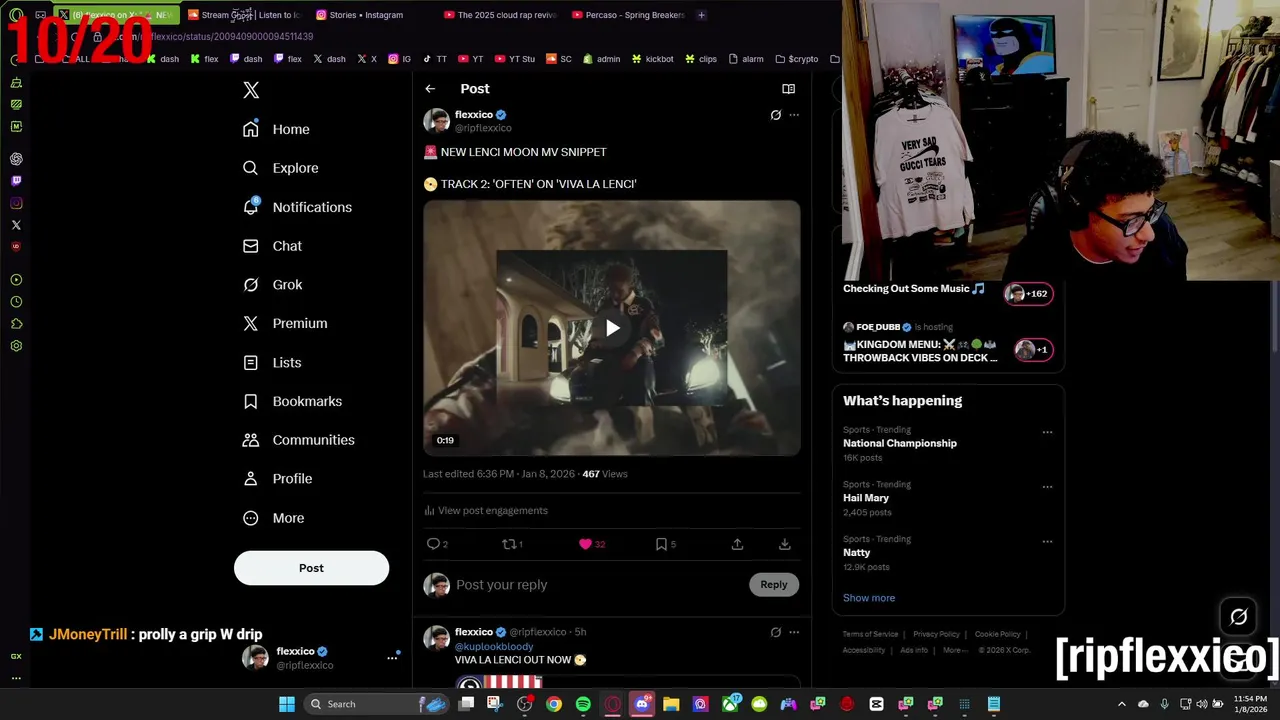
Task: Switch to Percaso - Spring Breakers tab
Action: (627, 15)
